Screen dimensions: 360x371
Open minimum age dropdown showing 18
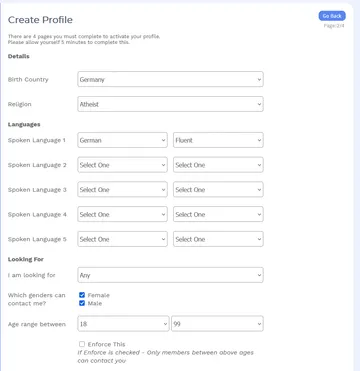123,324
